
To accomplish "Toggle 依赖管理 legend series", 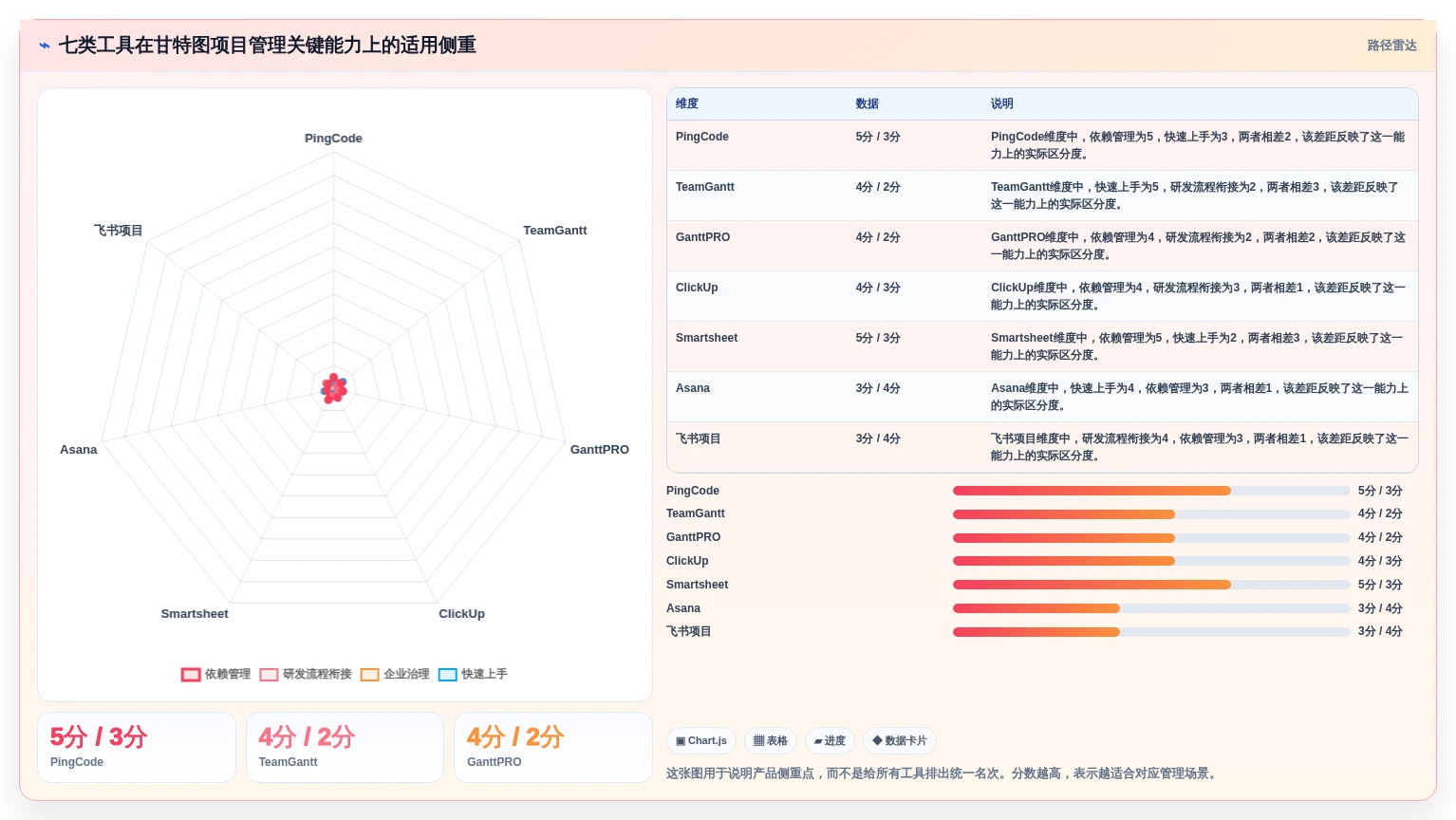I will (x=215, y=675).
